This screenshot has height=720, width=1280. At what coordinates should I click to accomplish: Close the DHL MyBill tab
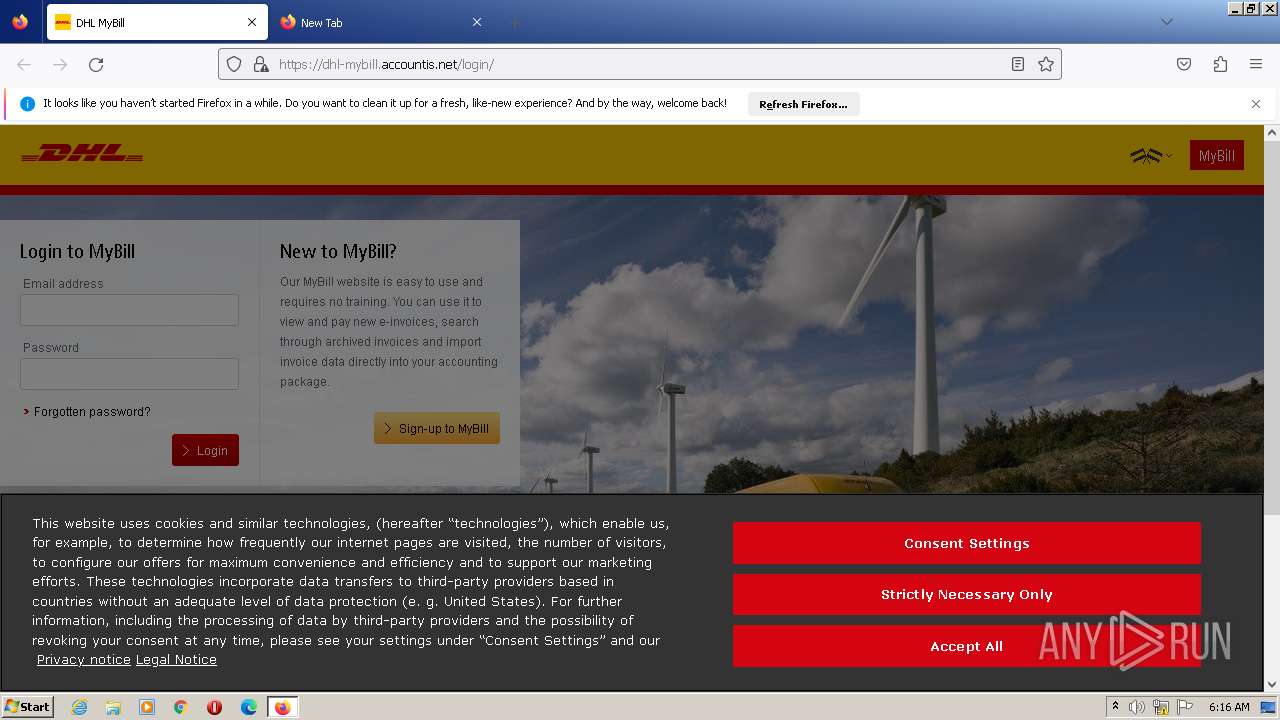(252, 22)
